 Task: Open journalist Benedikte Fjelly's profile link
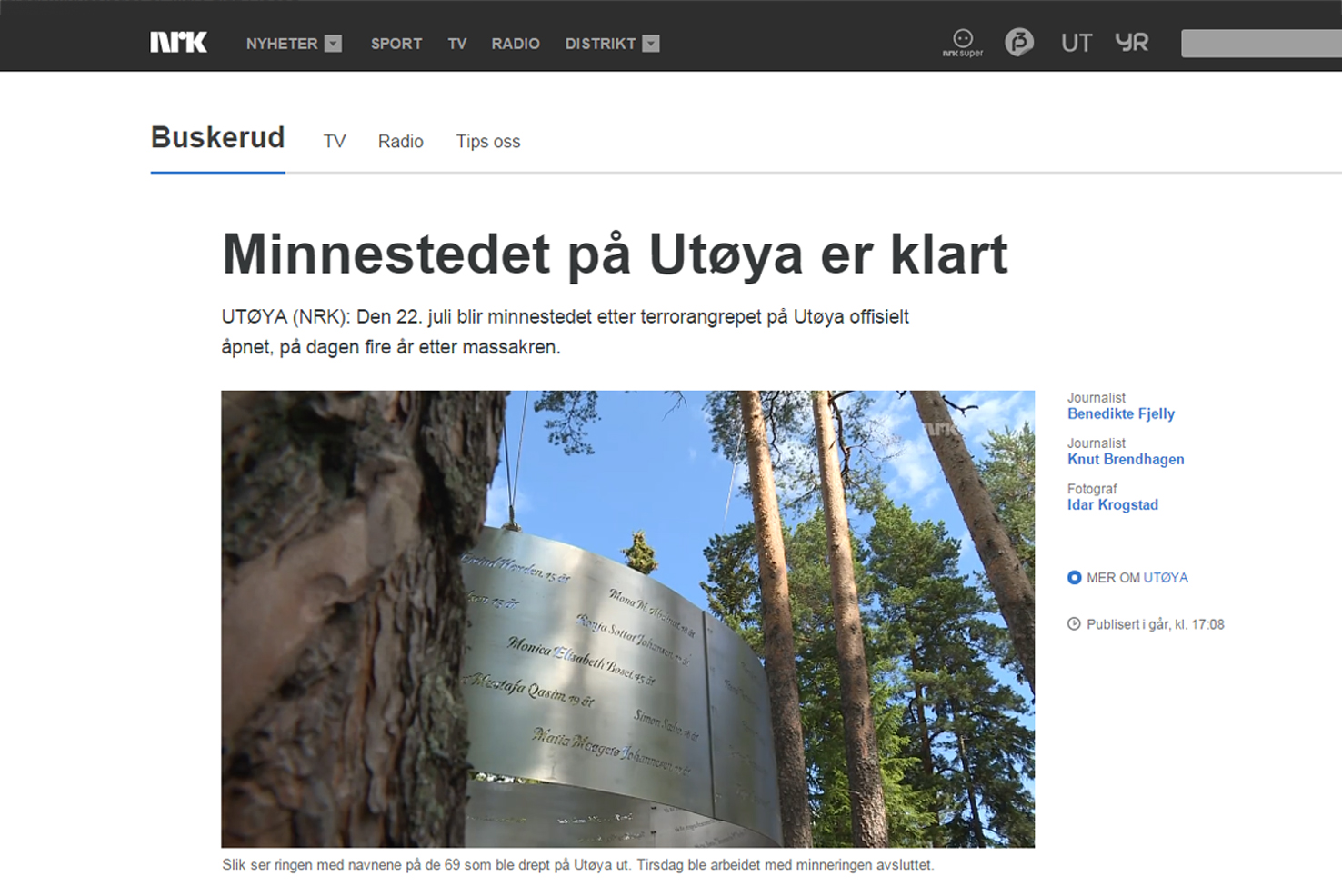[x=1120, y=414]
